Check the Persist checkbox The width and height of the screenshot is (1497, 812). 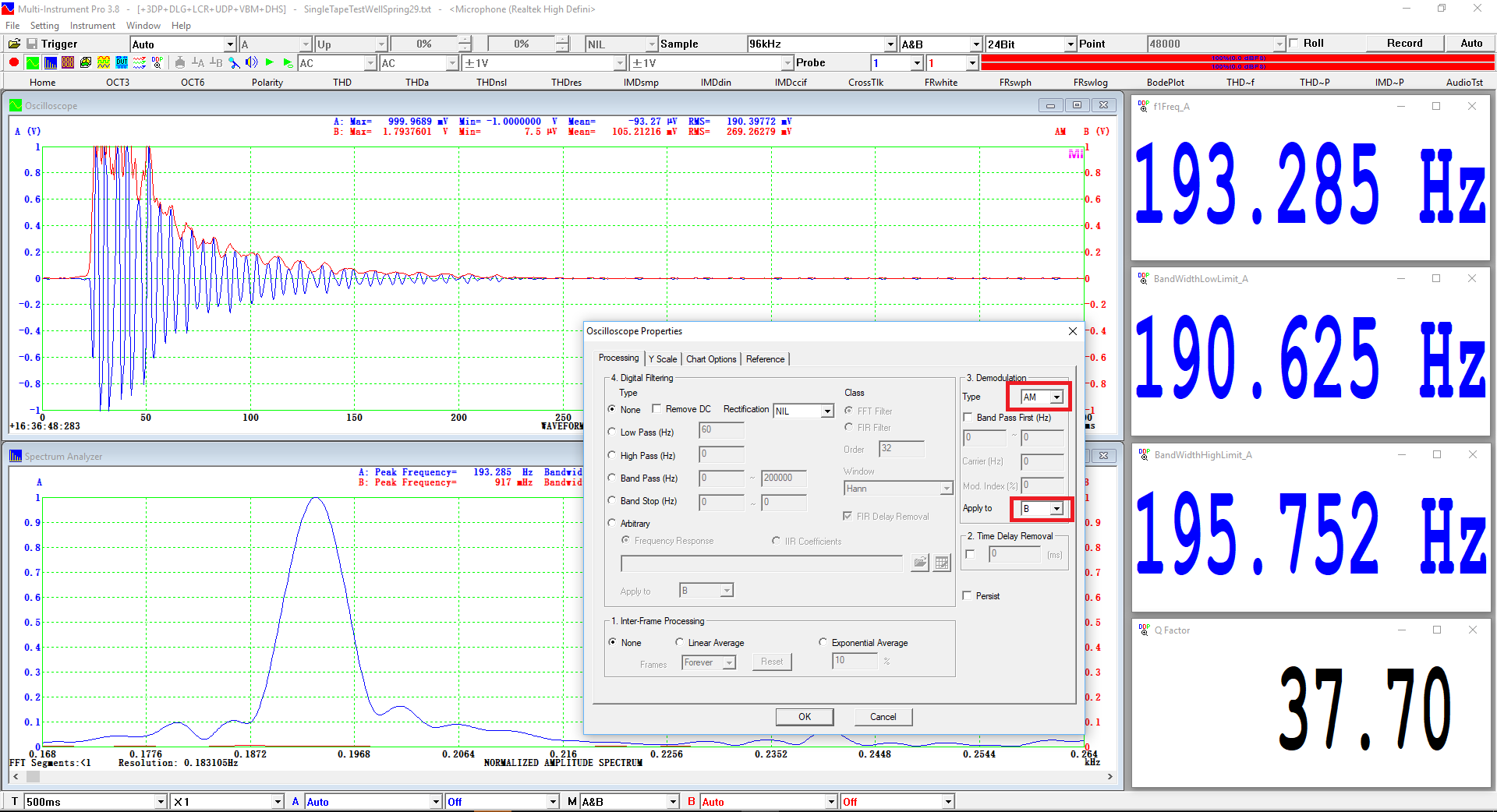pos(968,596)
